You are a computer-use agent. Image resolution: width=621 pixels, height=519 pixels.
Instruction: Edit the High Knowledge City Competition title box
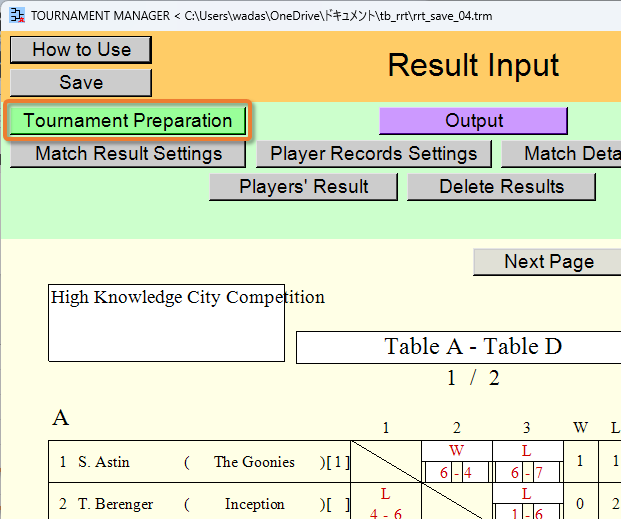pos(166,322)
